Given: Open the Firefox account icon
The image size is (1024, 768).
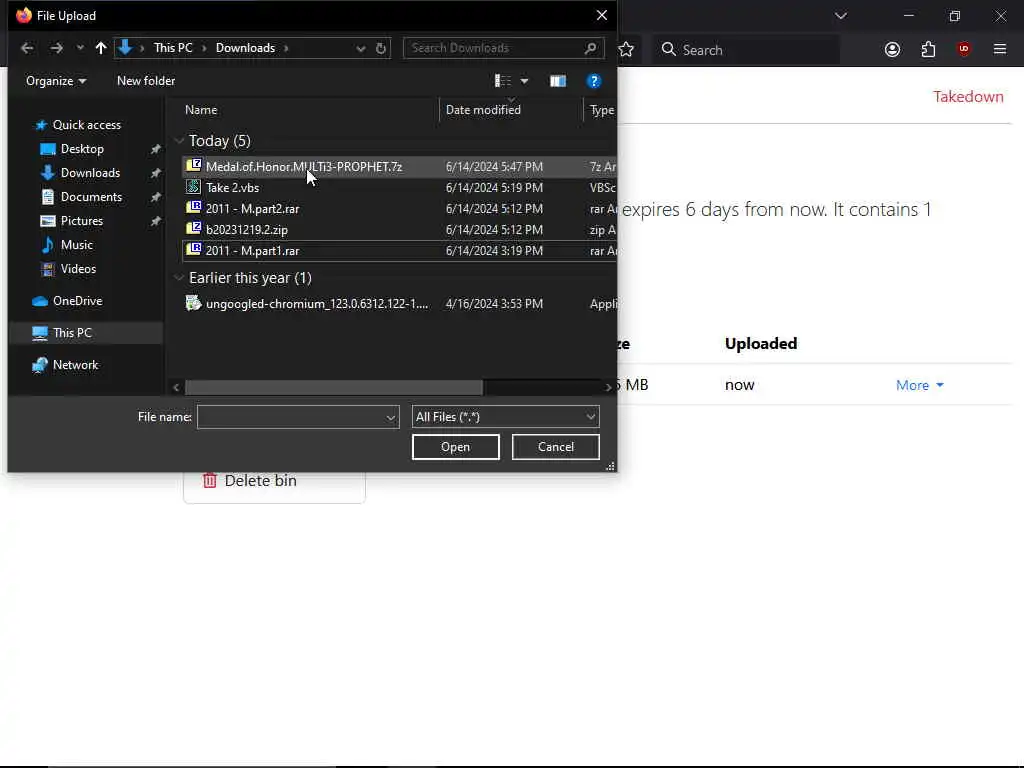Looking at the screenshot, I should [x=892, y=50].
